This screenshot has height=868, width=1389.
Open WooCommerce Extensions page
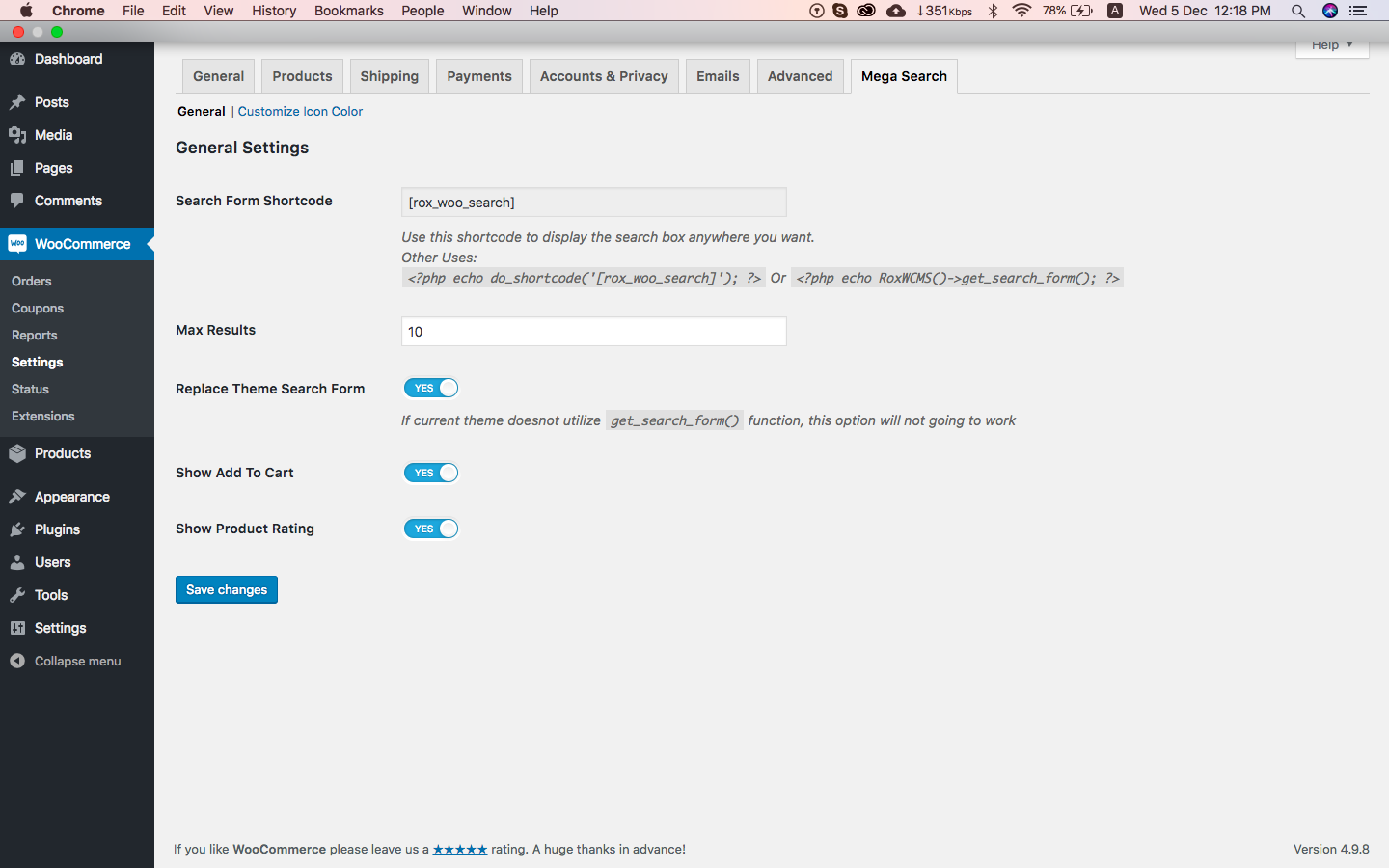[43, 416]
